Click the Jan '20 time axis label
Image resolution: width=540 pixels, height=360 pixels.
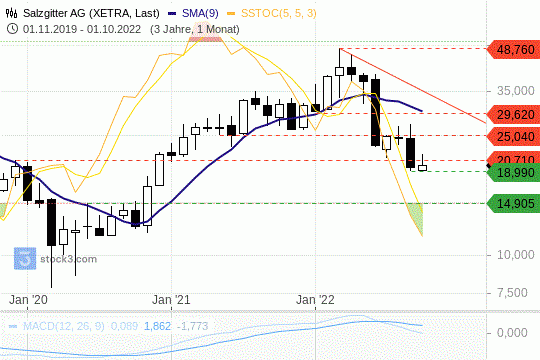click(28, 300)
